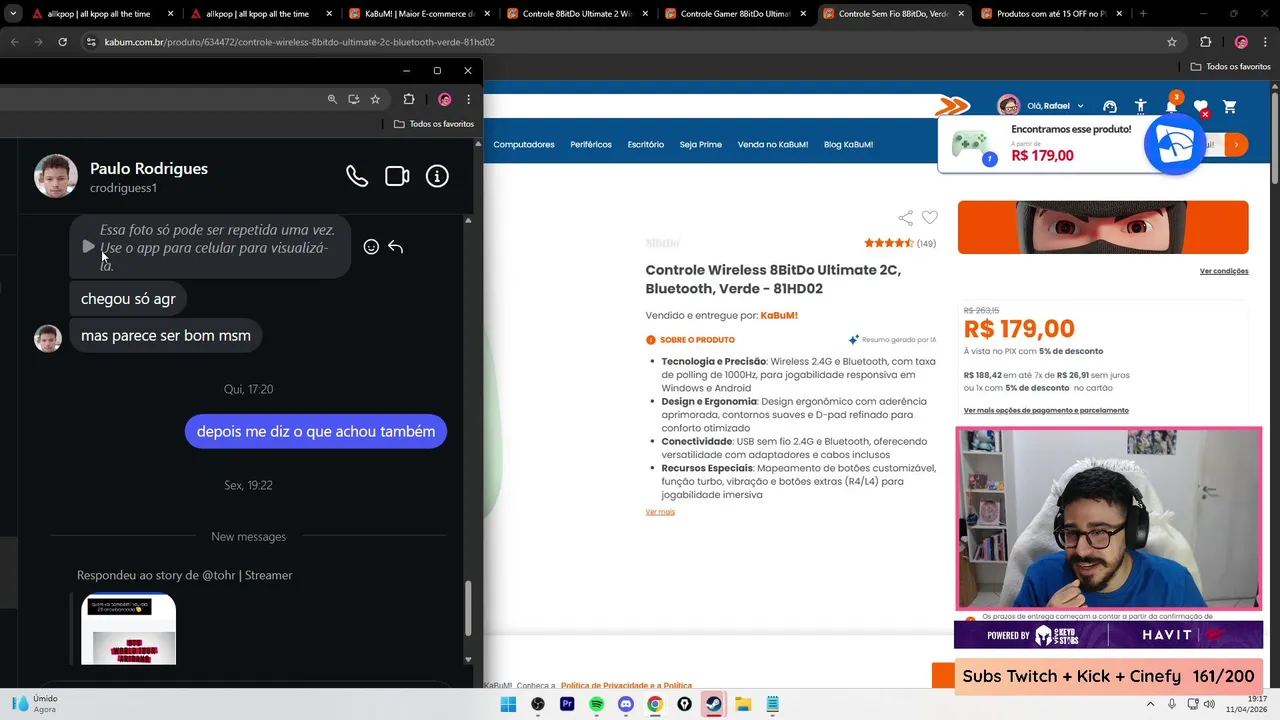Open Escritório menu on KaBuM

[646, 144]
